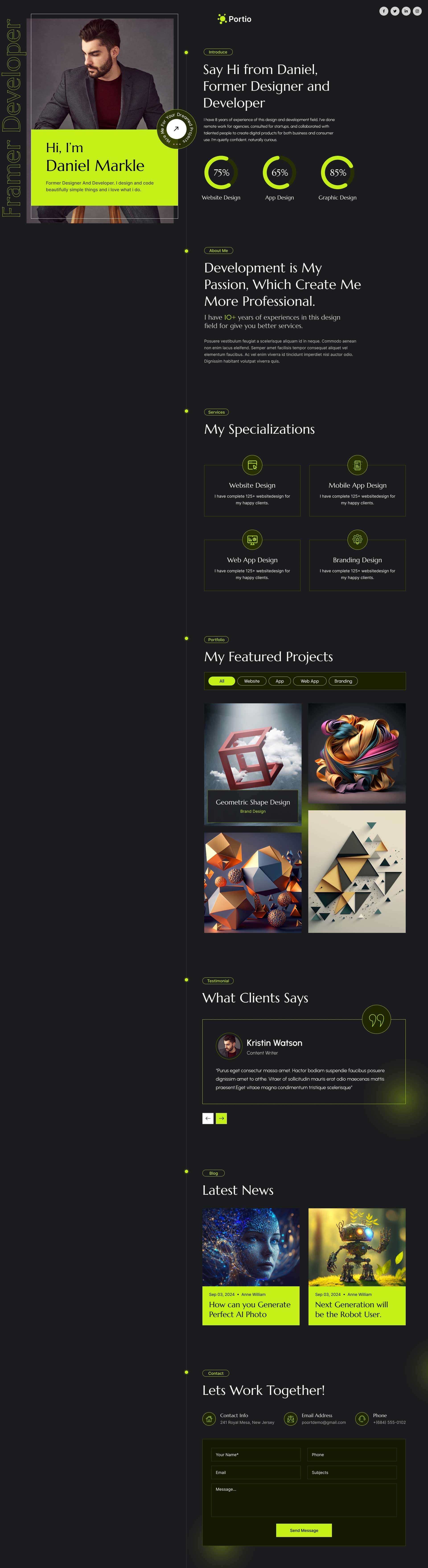
Task: Click the Hire Me arrow circle
Action: coord(176,129)
